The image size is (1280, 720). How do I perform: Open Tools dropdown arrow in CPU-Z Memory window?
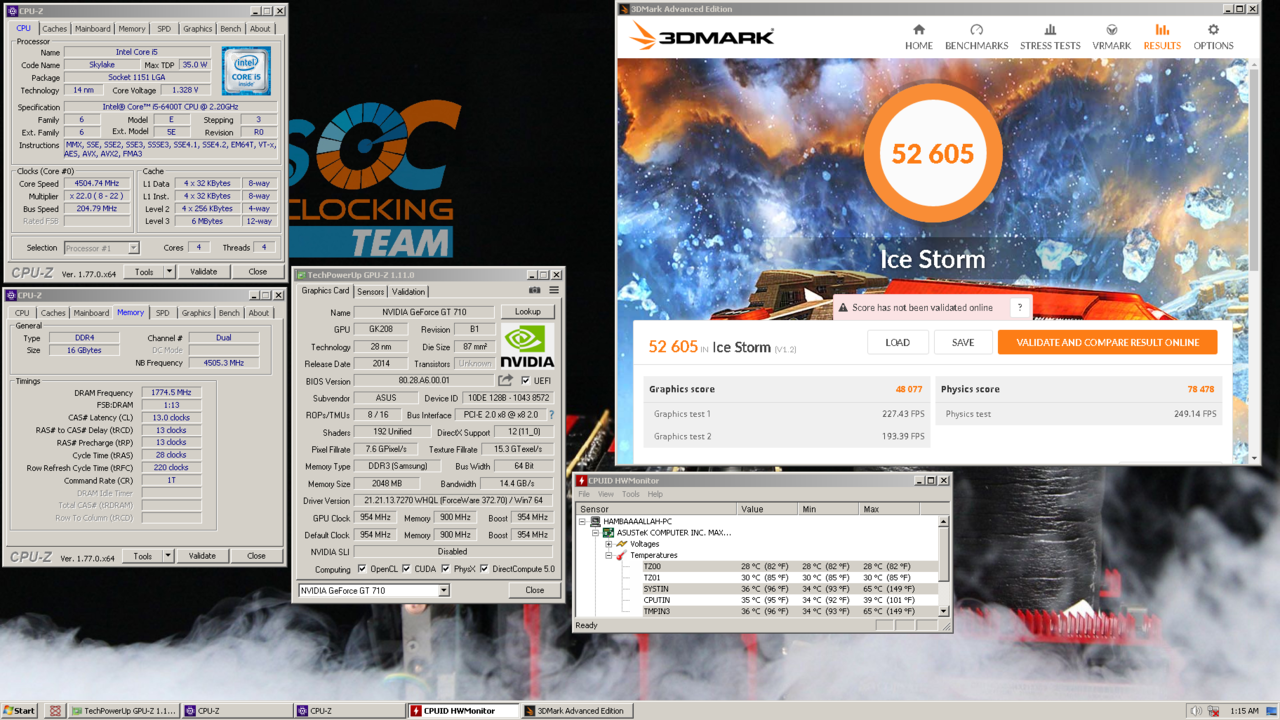click(x=168, y=556)
